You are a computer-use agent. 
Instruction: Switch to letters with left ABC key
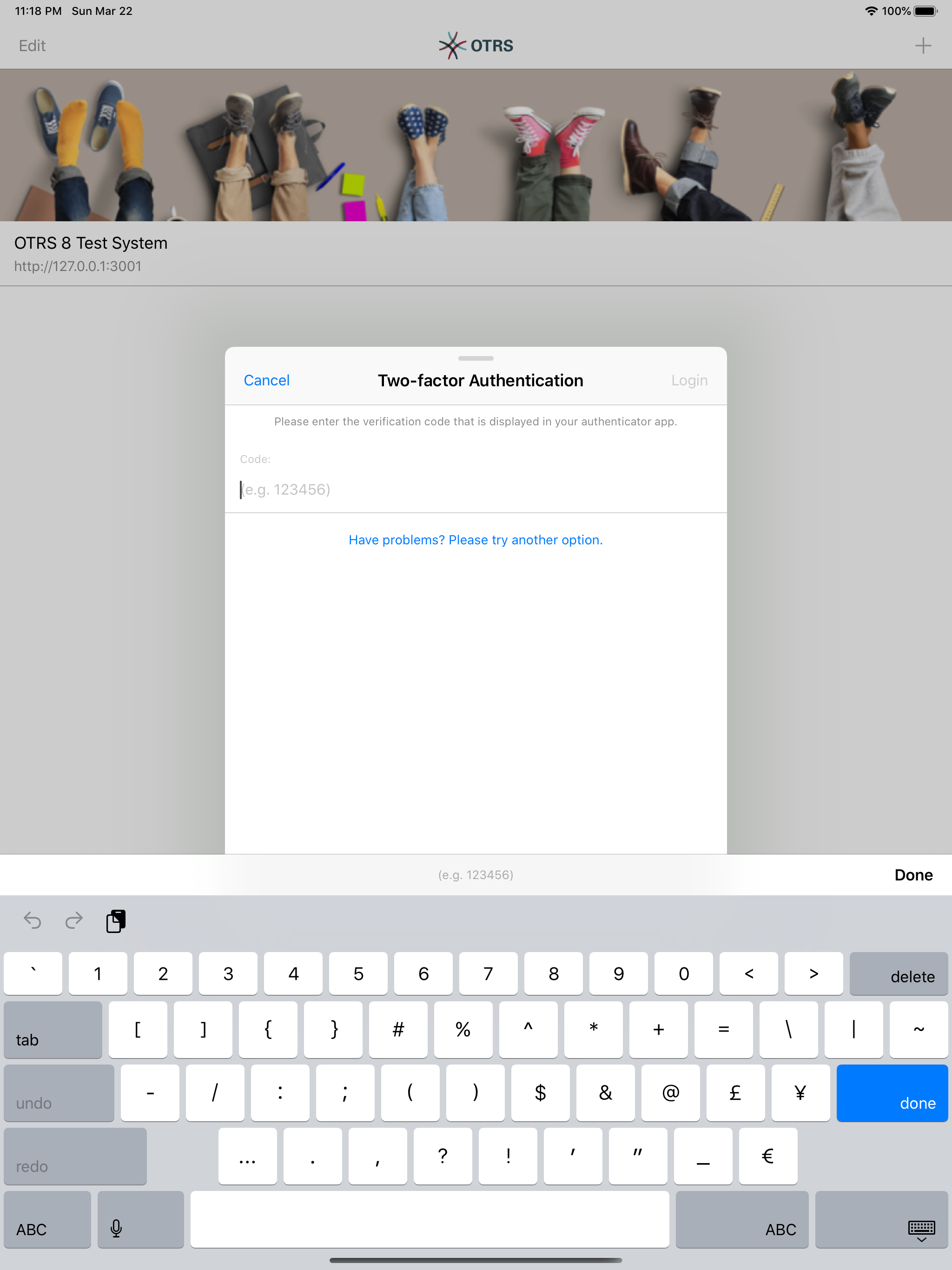pyautogui.click(x=47, y=1219)
